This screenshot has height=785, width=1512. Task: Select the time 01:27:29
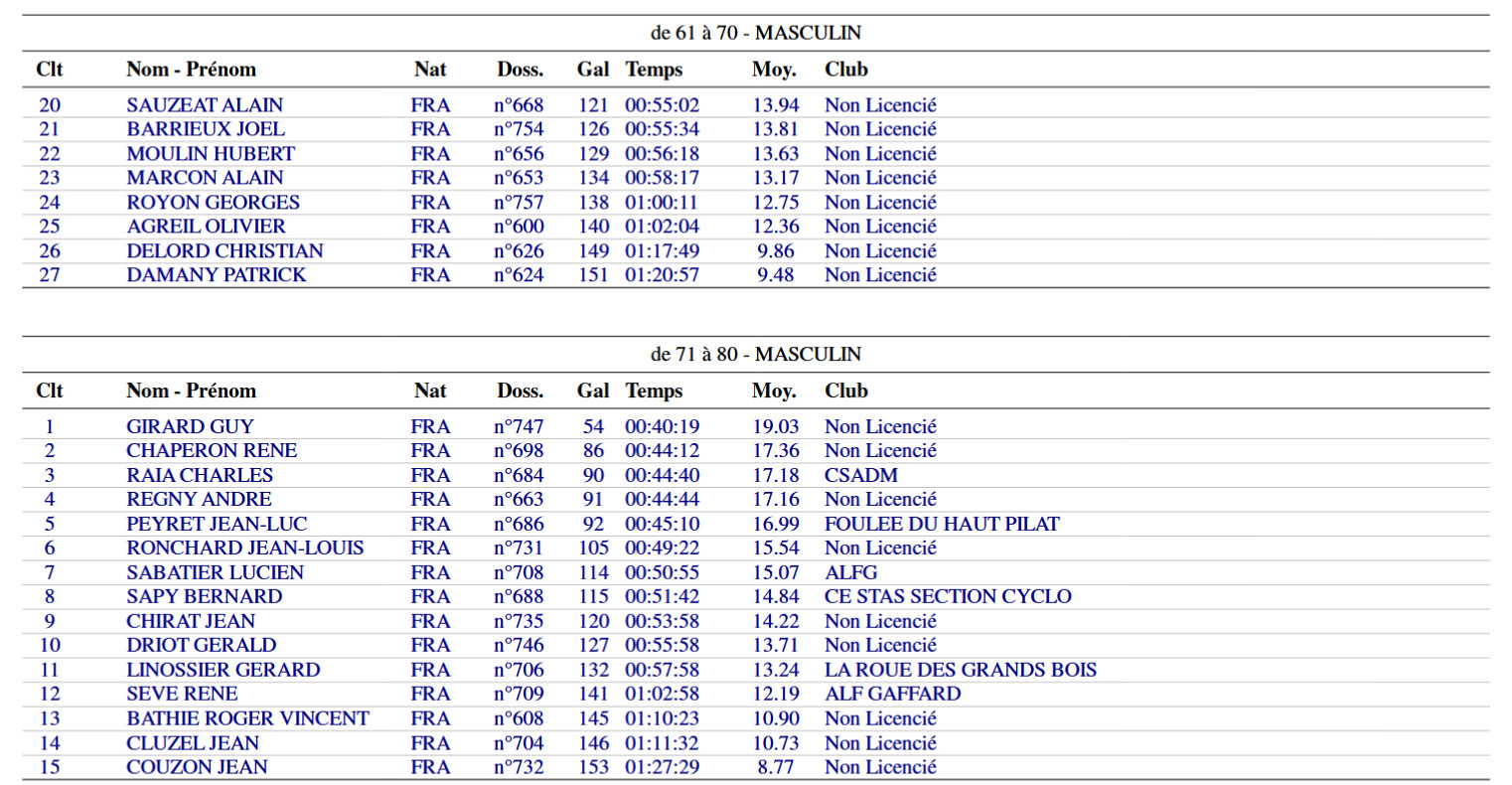(x=662, y=768)
